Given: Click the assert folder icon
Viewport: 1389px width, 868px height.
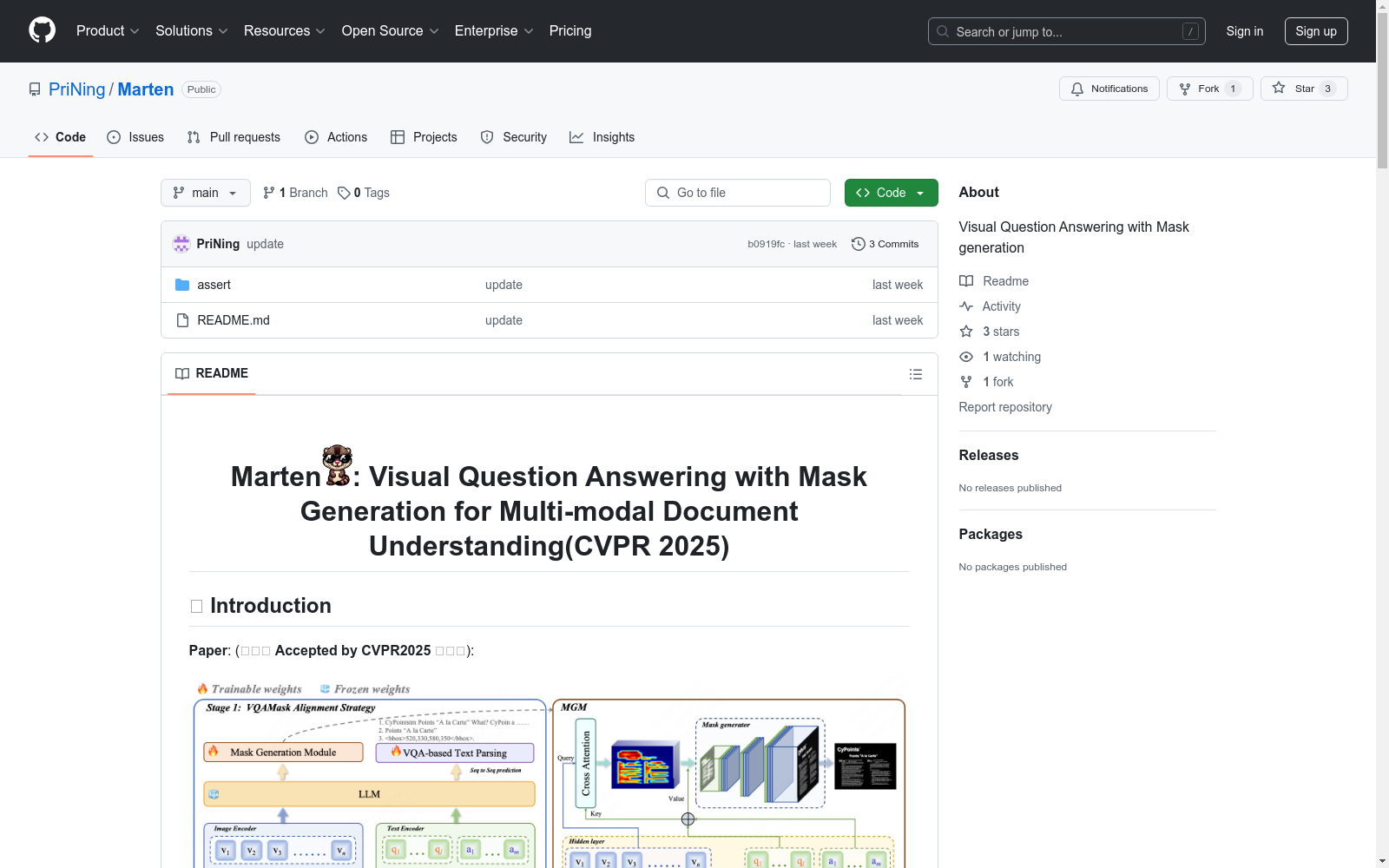Looking at the screenshot, I should click(x=182, y=285).
